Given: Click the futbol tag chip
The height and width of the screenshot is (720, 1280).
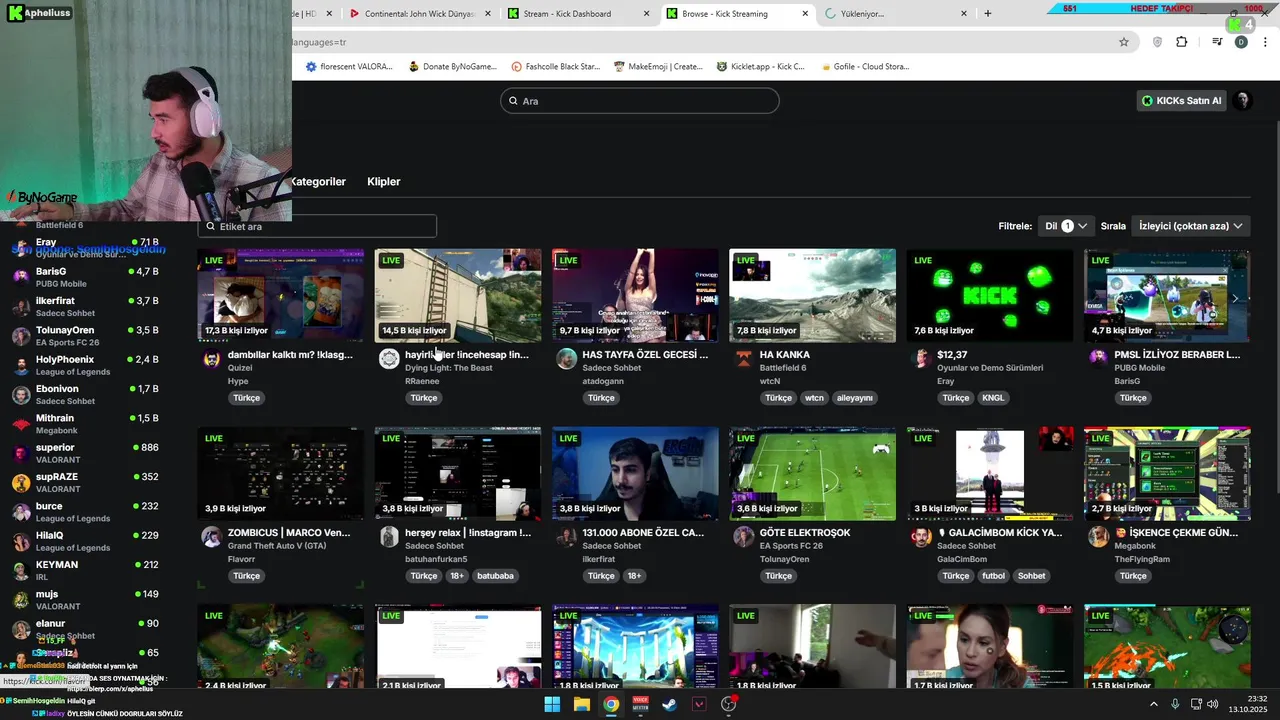Looking at the screenshot, I should pos(993,576).
